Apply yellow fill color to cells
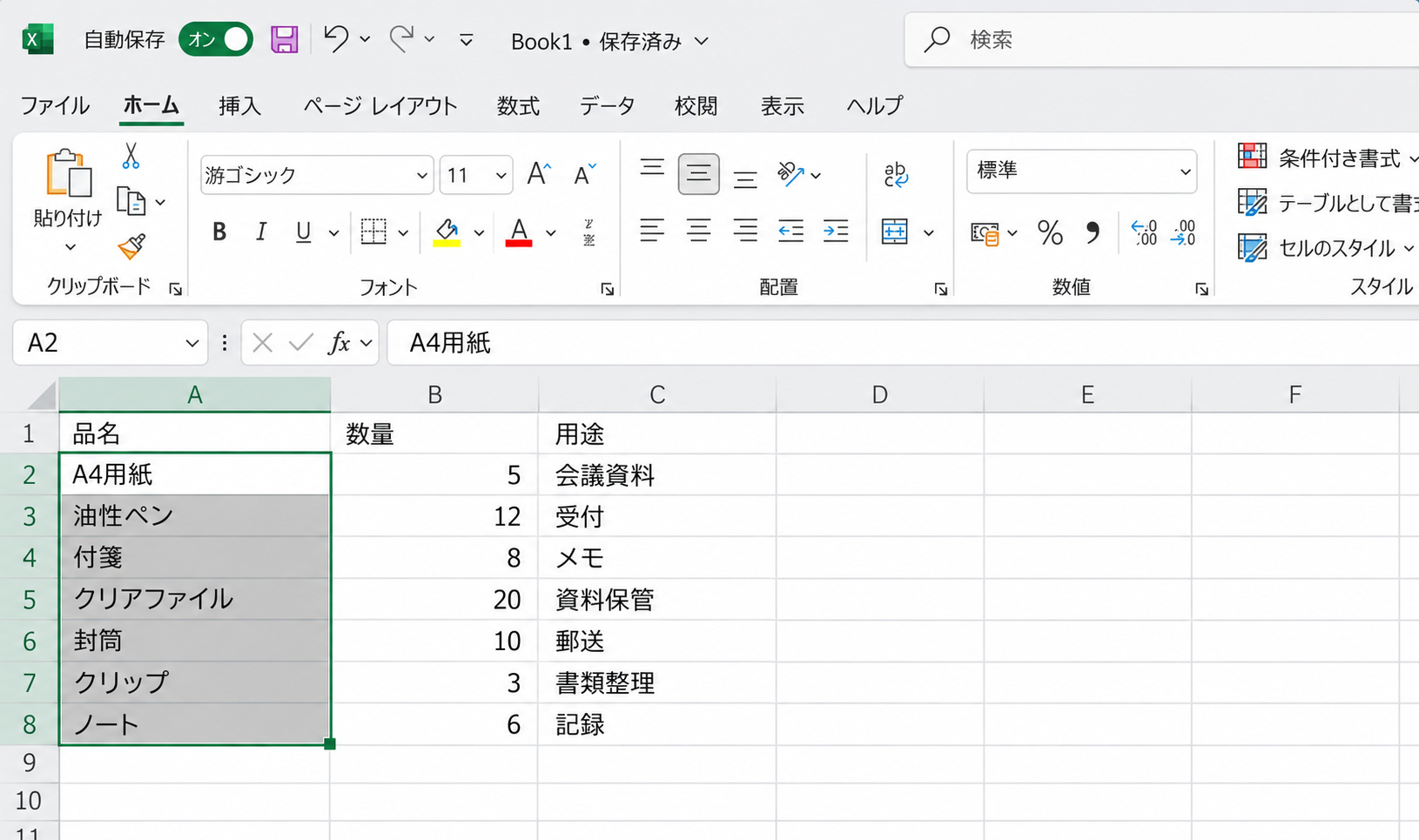Screen dimensions: 1419x840 pyautogui.click(x=447, y=232)
